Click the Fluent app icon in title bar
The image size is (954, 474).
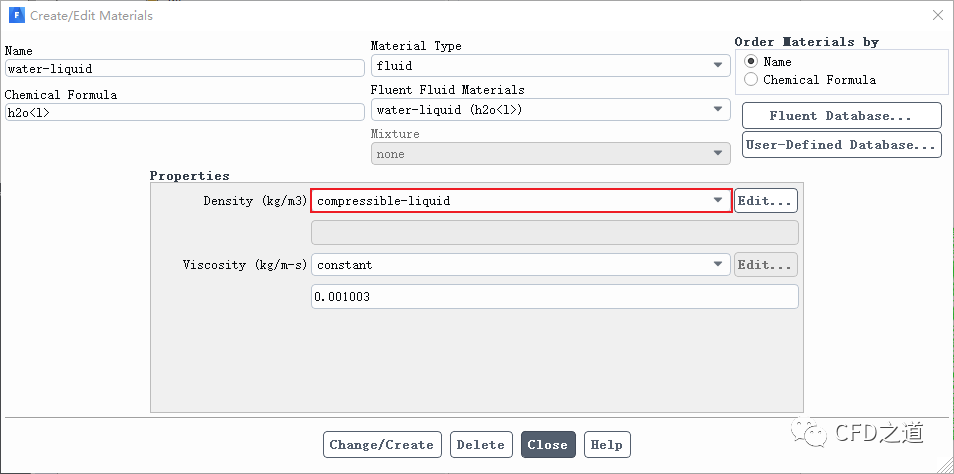pos(17,16)
